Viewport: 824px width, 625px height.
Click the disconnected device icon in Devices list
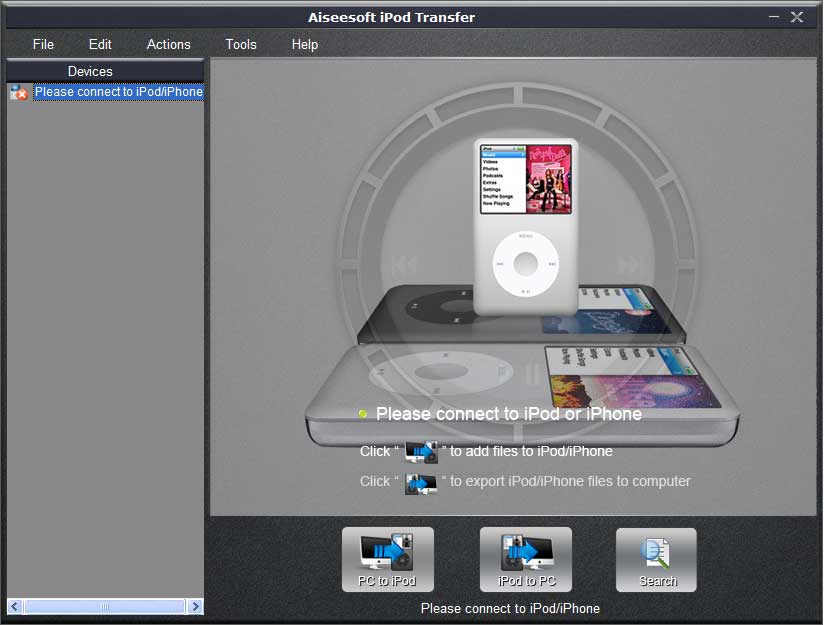coord(19,93)
